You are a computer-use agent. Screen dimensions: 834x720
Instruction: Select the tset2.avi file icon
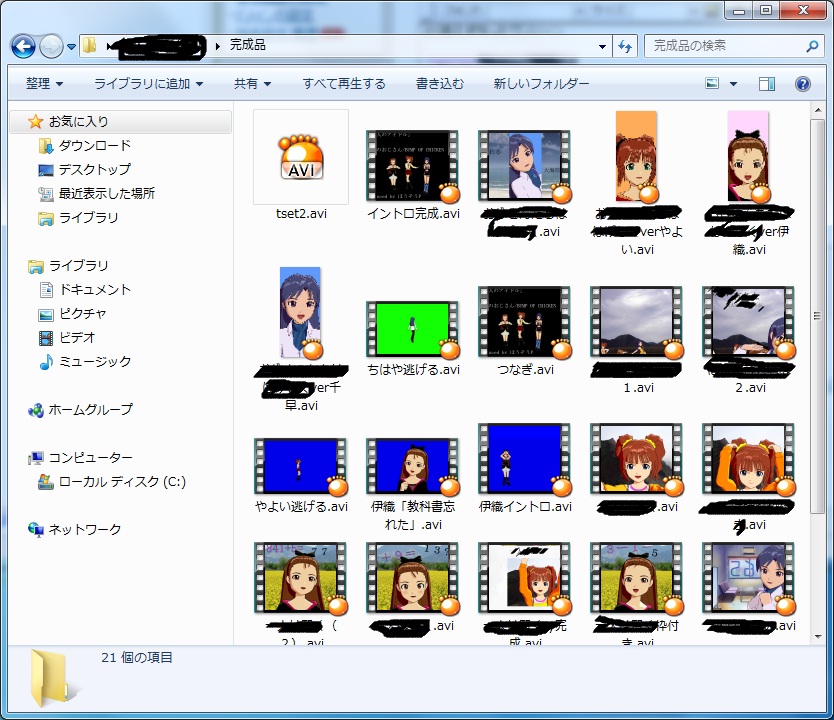[301, 157]
